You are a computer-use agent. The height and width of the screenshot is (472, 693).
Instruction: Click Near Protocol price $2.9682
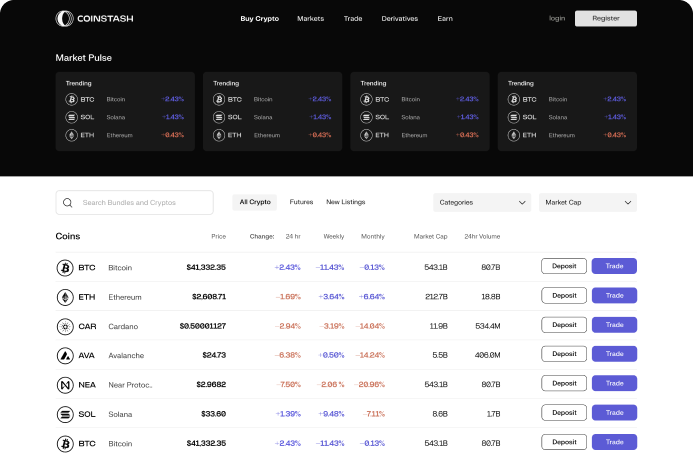tap(211, 384)
